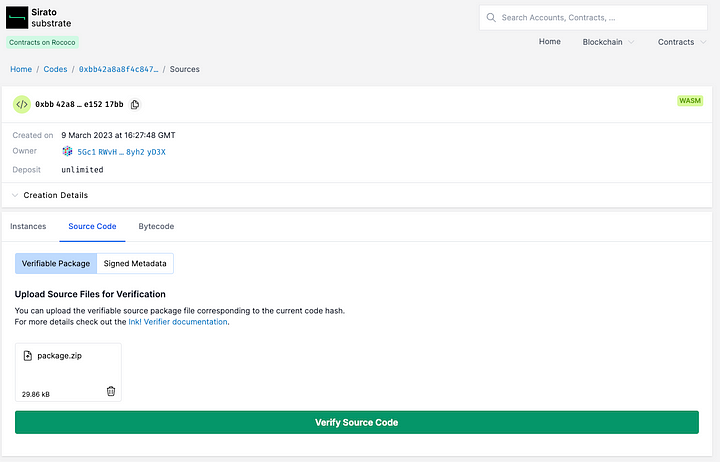720x462 pixels.
Task: Click the green code badge icon
Action: (x=22, y=104)
